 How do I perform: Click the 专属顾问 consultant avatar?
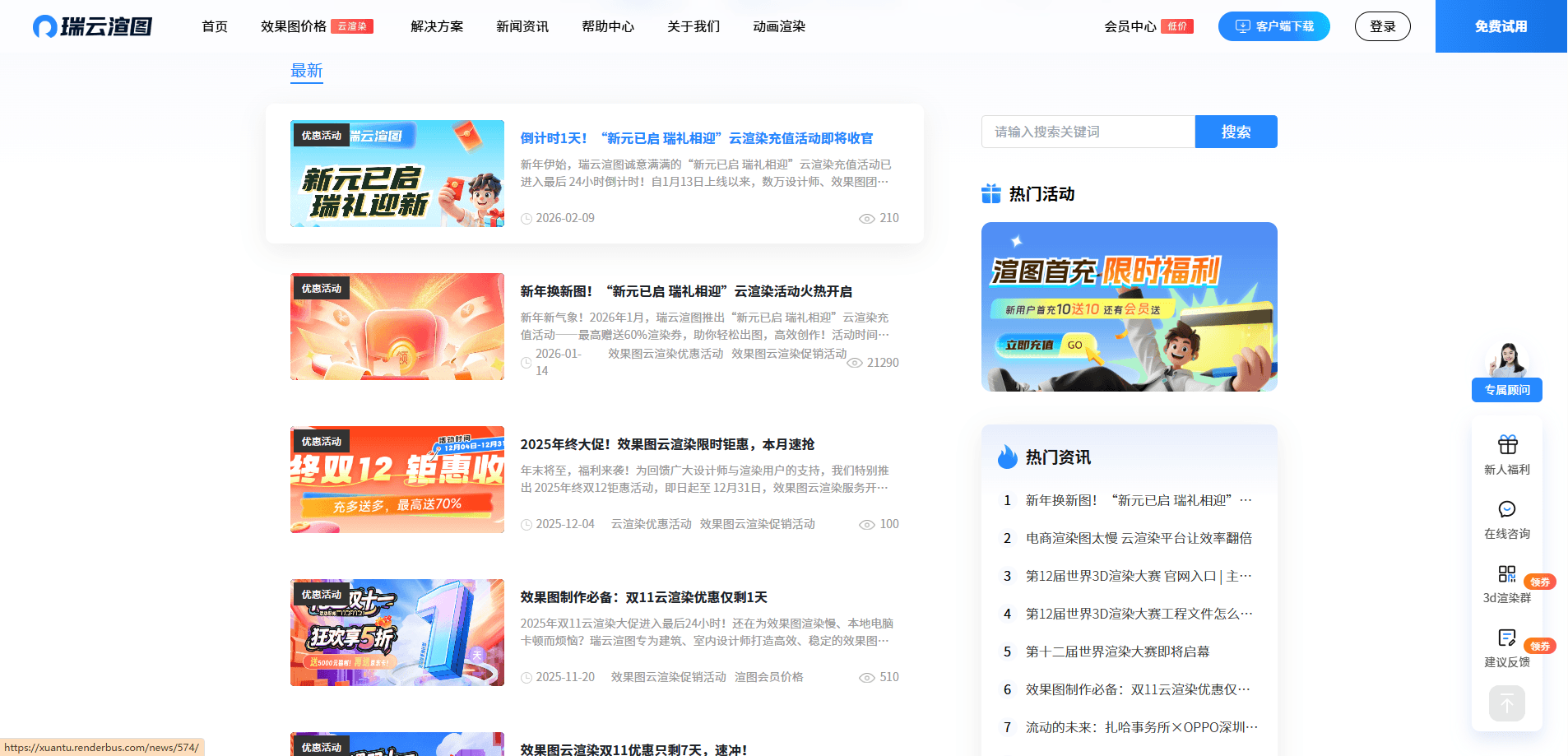click(1508, 359)
